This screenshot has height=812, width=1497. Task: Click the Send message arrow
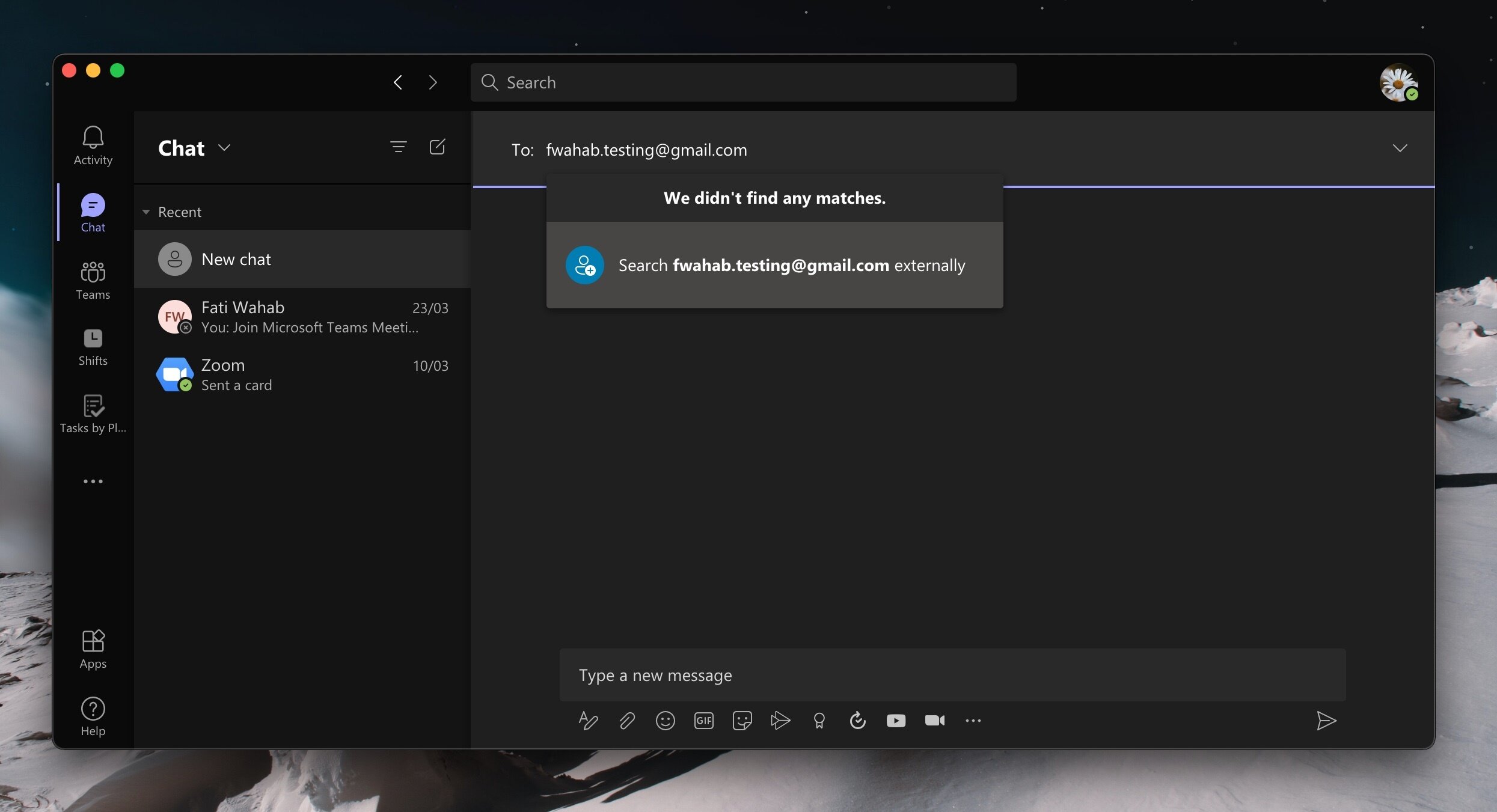1326,720
